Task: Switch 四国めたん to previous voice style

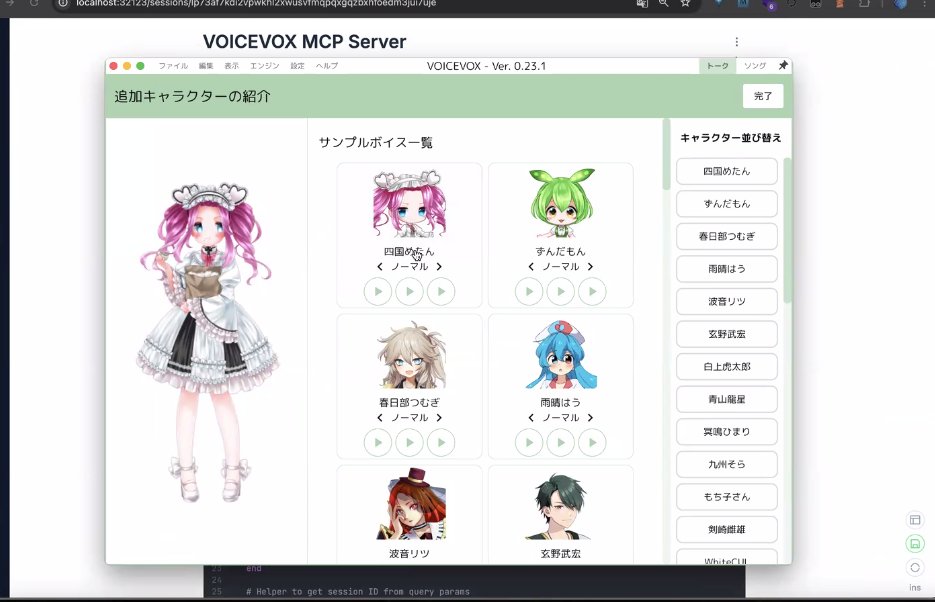Action: click(380, 267)
